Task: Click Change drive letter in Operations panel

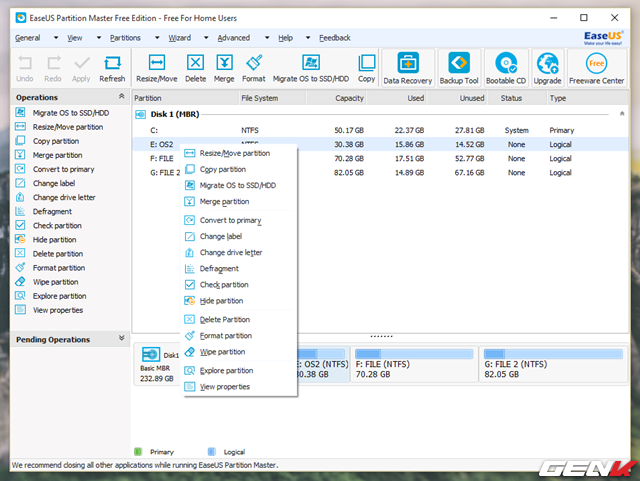Action: [x=64, y=198]
